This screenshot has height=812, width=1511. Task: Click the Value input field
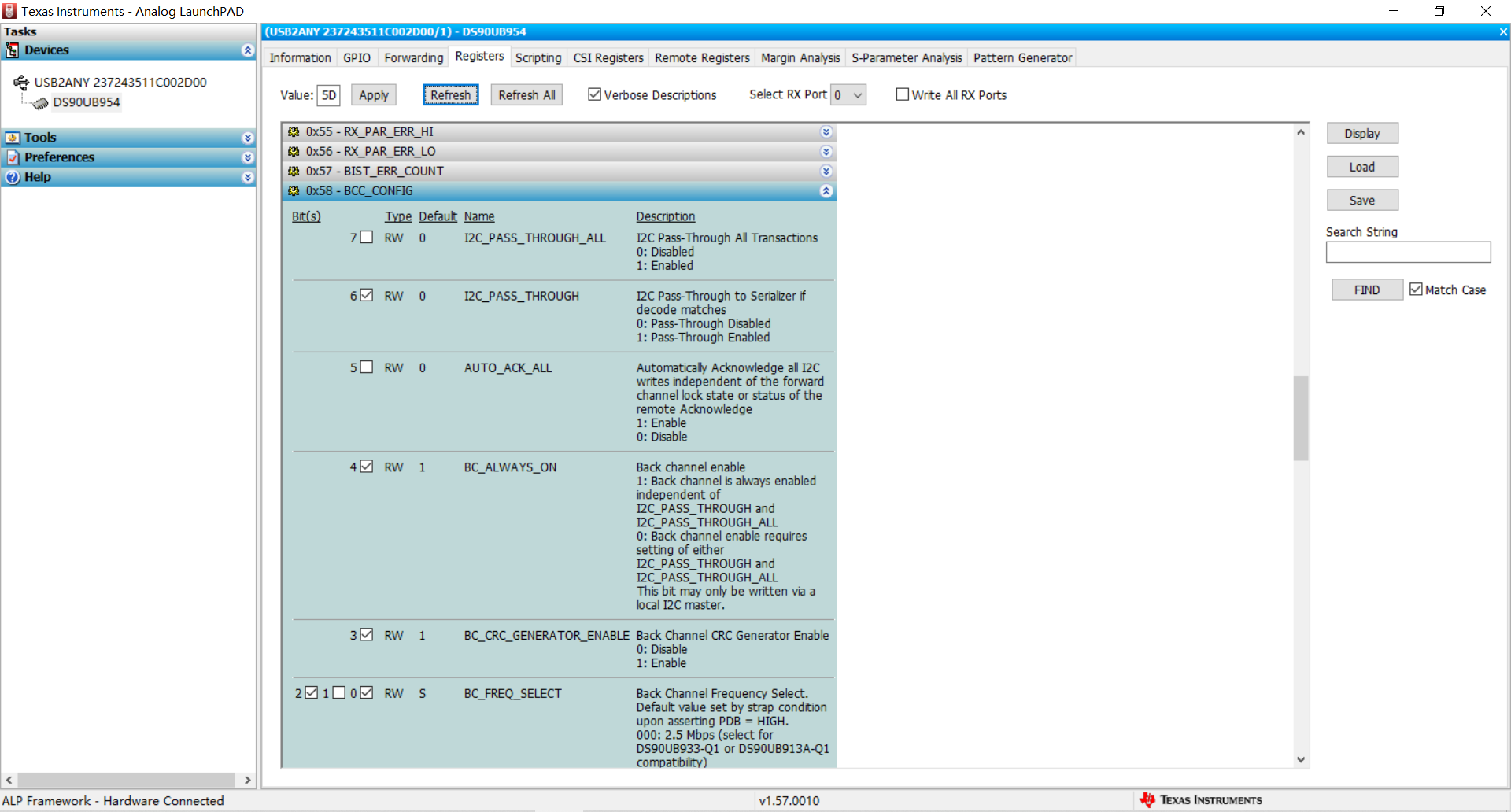[x=329, y=95]
